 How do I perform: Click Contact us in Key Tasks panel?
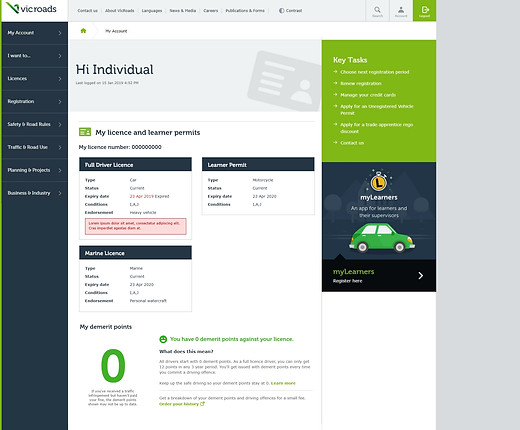[352, 143]
